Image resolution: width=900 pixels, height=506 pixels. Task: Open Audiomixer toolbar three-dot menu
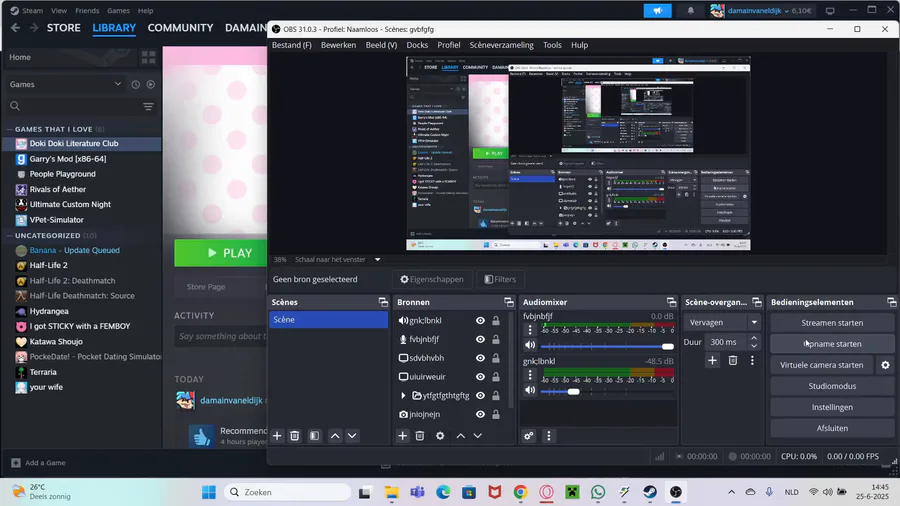tap(549, 436)
